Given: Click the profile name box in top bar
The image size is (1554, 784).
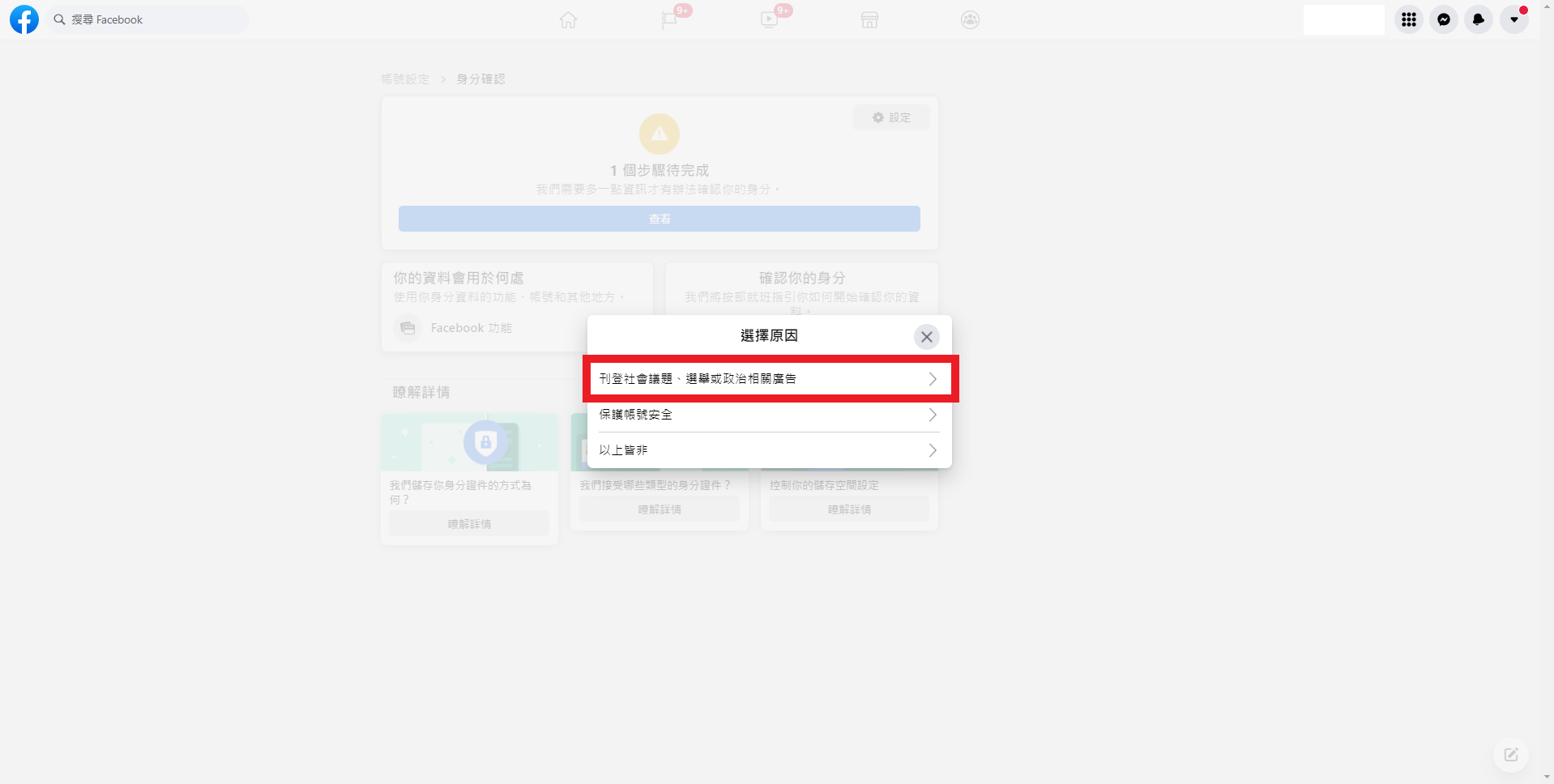Looking at the screenshot, I should 1344,19.
